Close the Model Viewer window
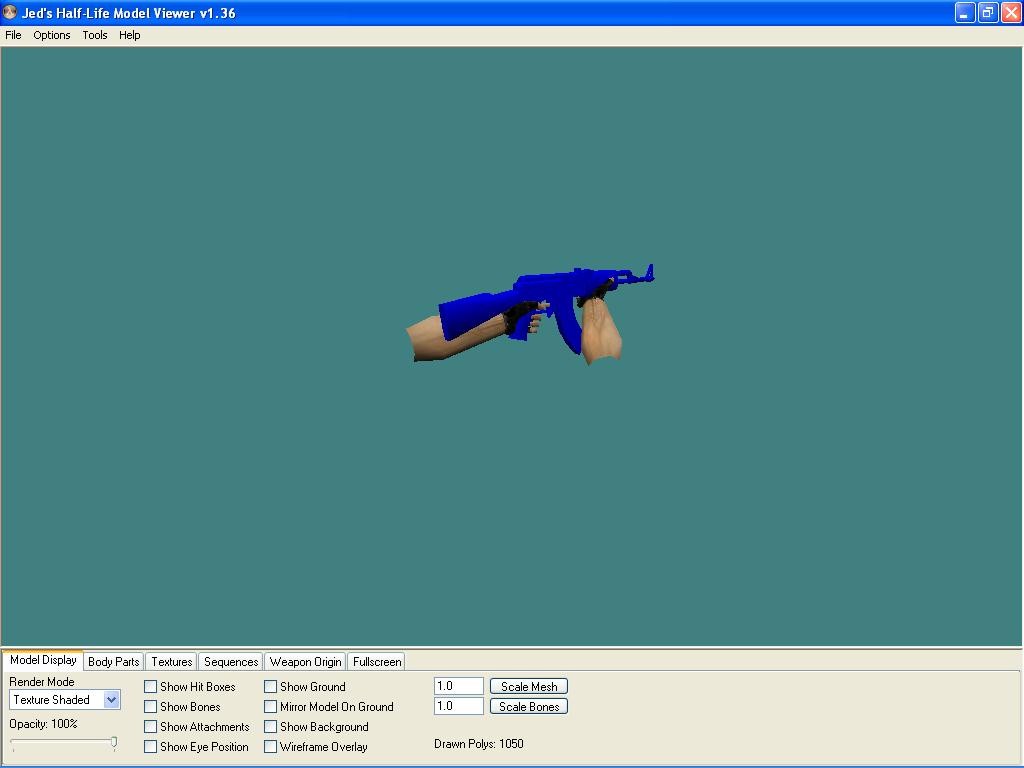Screen dimensions: 1024x768 point(1010,12)
